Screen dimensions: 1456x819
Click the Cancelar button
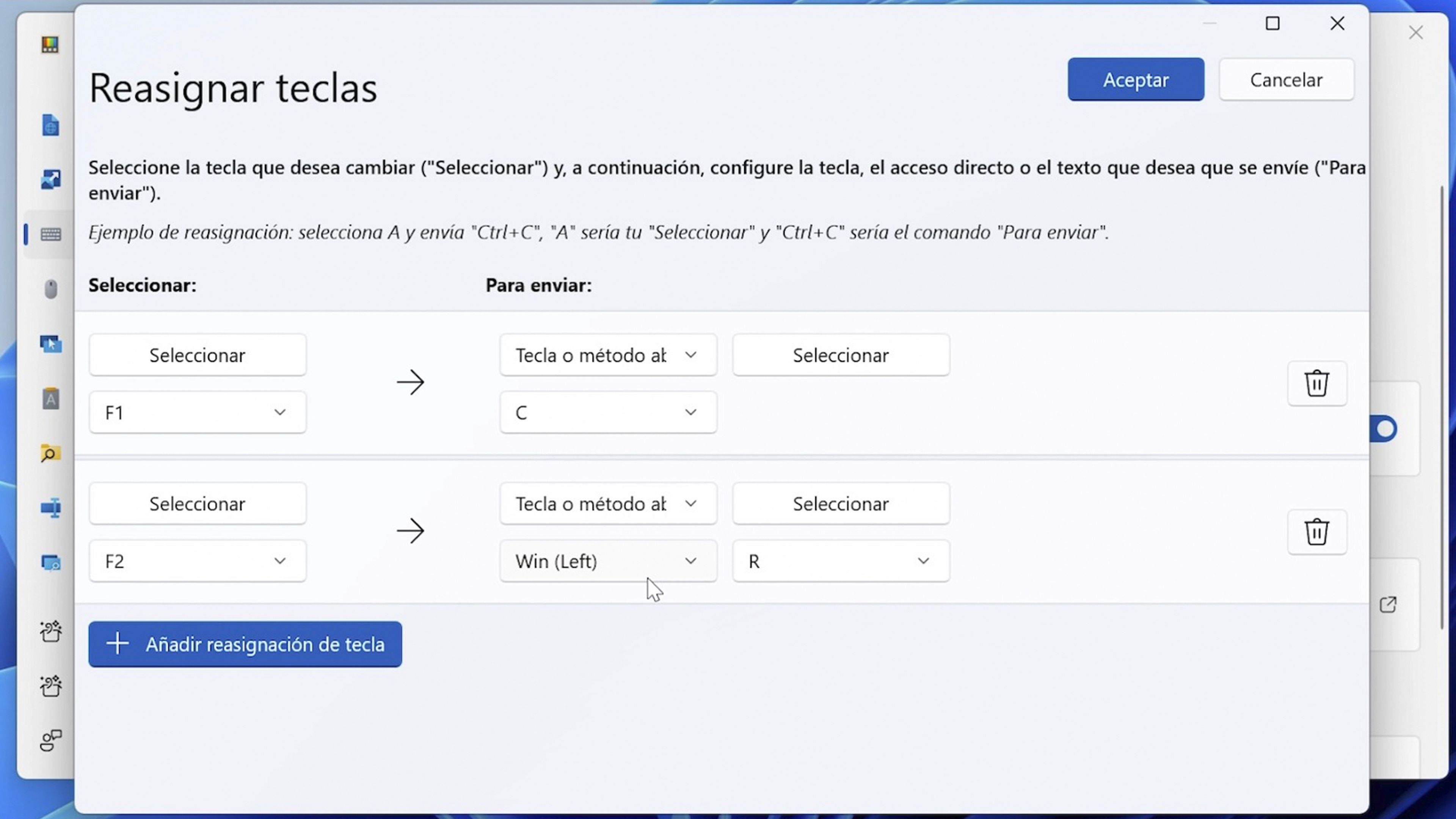[1286, 80]
